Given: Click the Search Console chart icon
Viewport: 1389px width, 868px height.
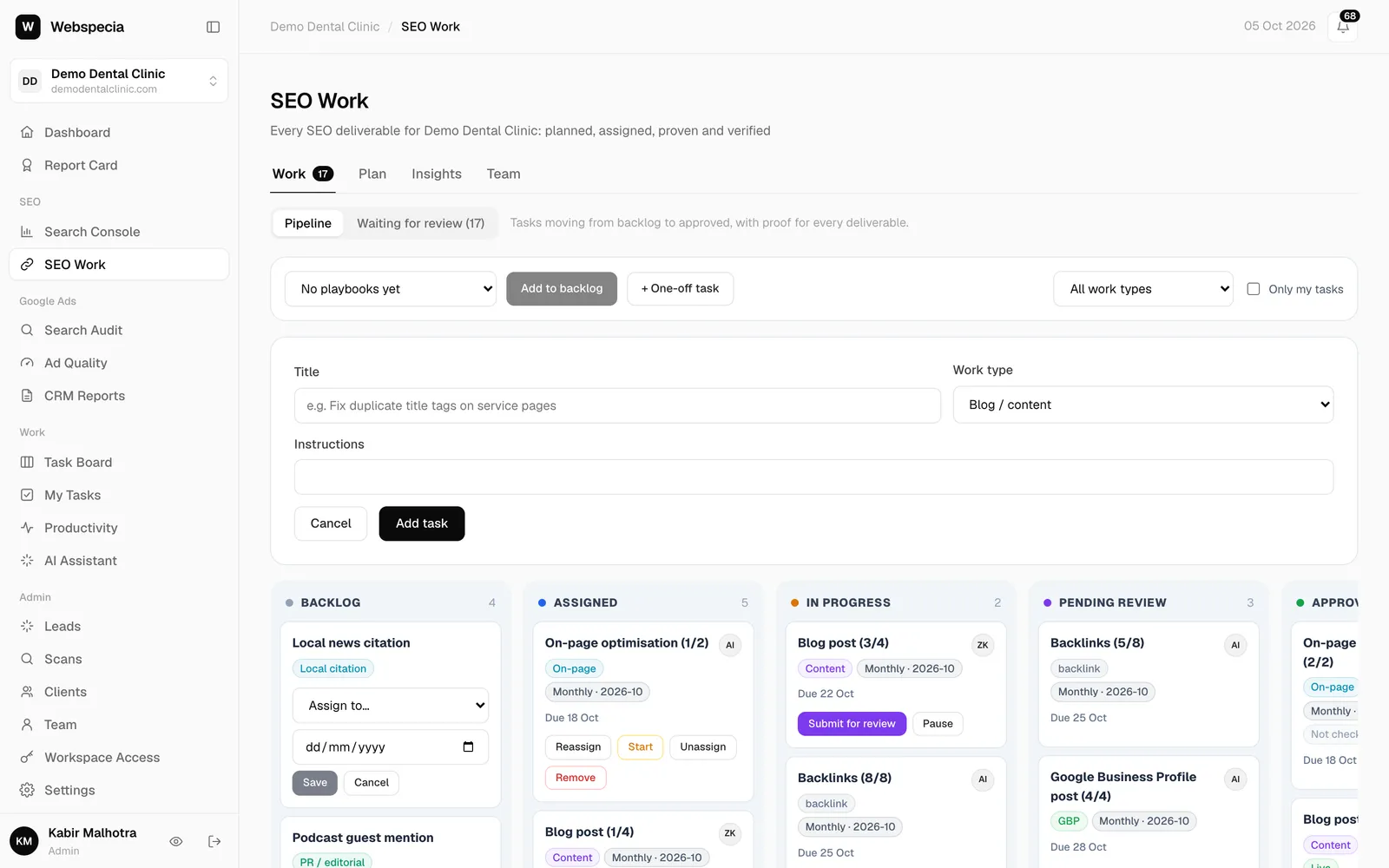Looking at the screenshot, I should (x=27, y=232).
